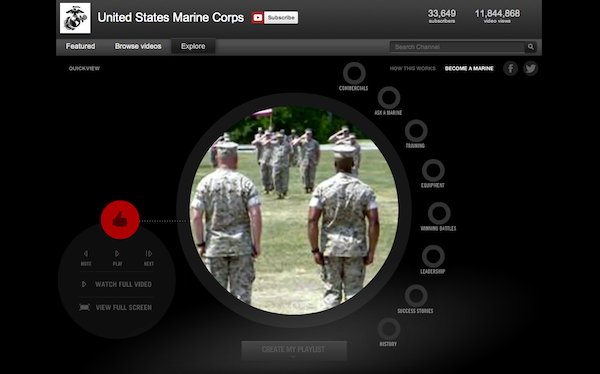Image resolution: width=600 pixels, height=374 pixels.
Task: Select the Winning Battles ring
Action: click(439, 213)
